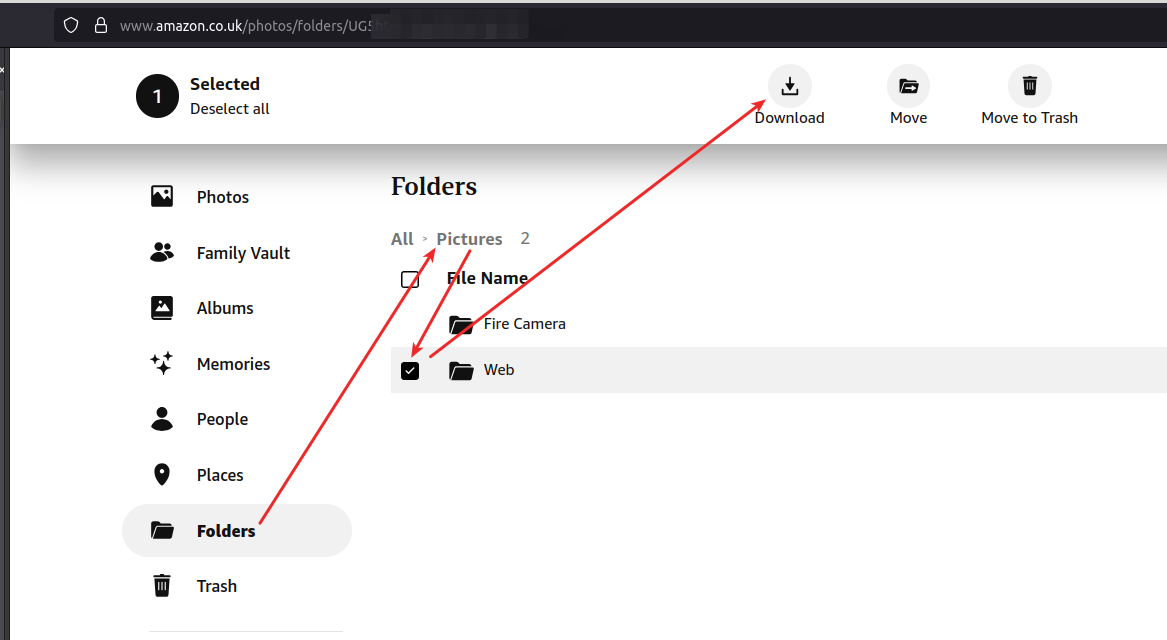Screen dimensions: 1167x640
Task: Click the selected count badge showing 1
Action: click(x=157, y=96)
